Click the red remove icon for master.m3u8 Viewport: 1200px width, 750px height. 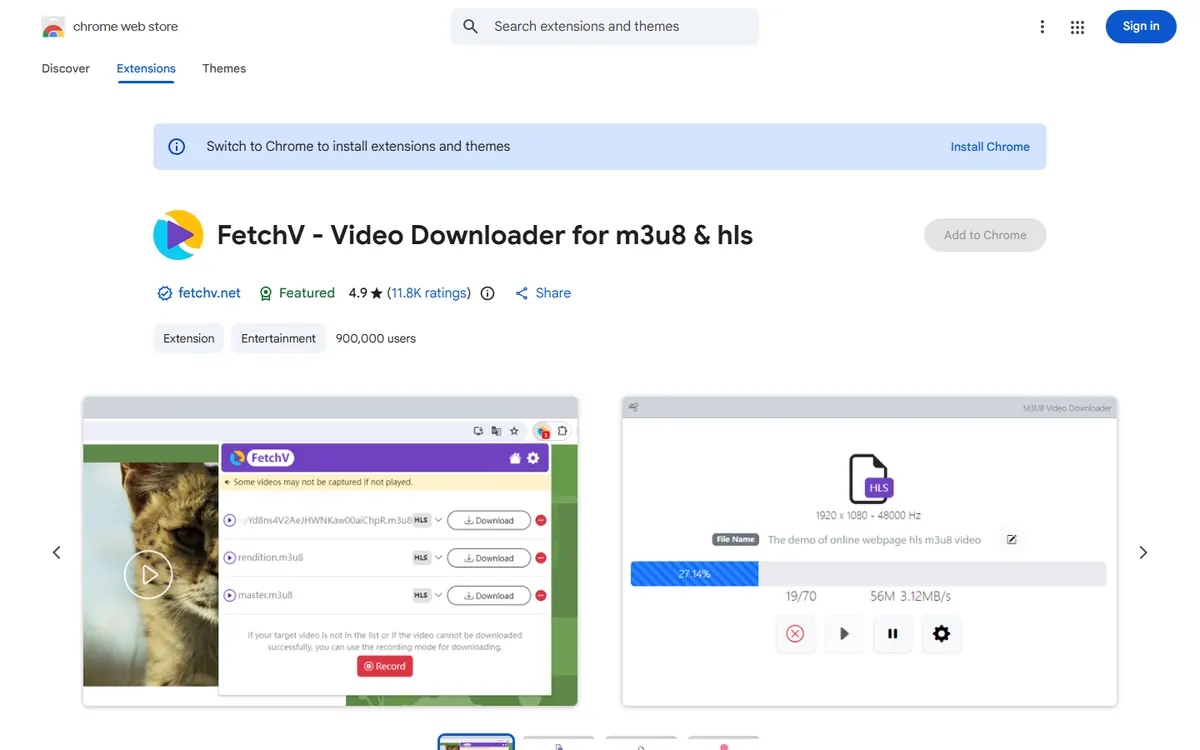[541, 596]
